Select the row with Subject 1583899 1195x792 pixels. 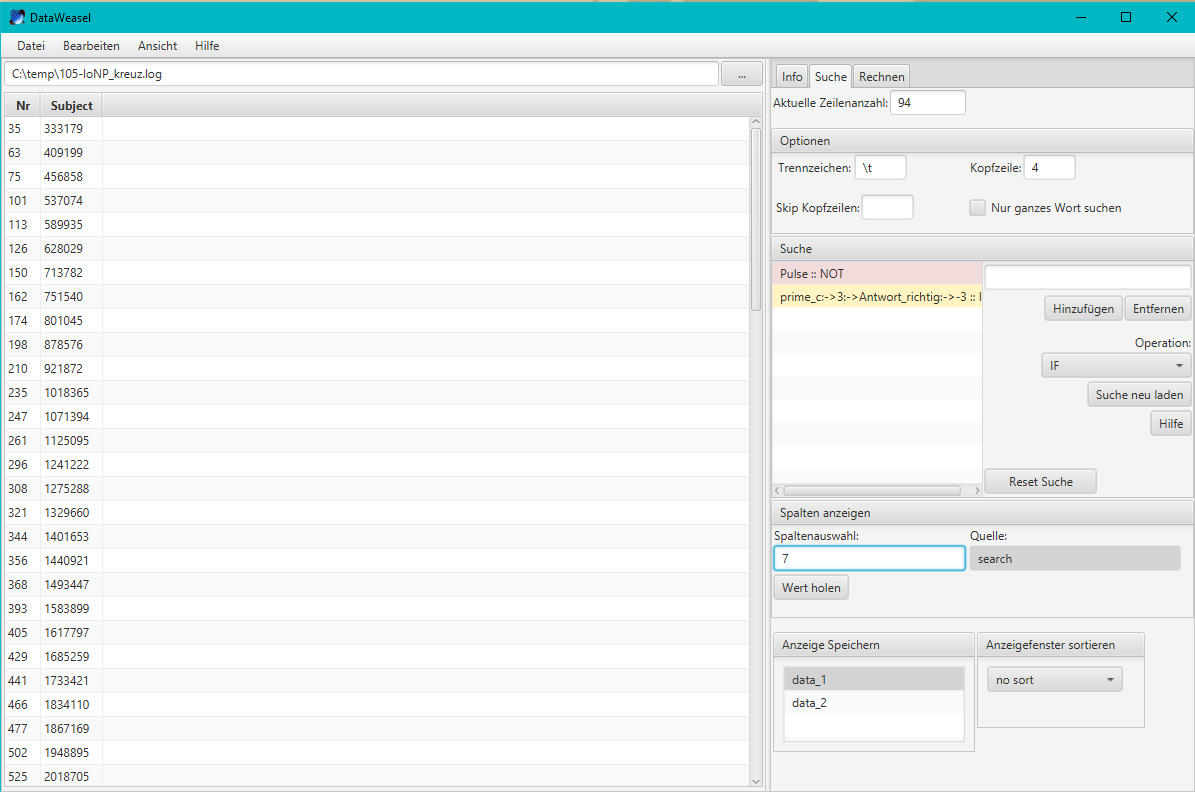(377, 608)
